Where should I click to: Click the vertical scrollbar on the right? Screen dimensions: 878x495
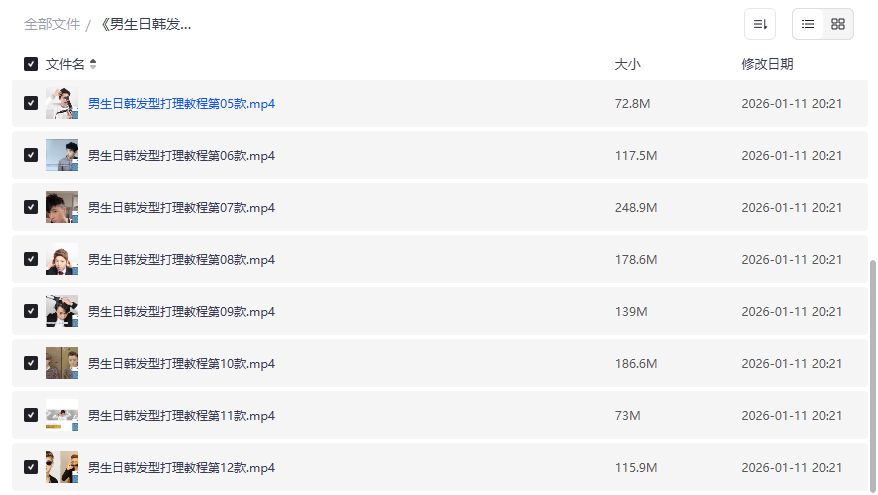[873, 370]
